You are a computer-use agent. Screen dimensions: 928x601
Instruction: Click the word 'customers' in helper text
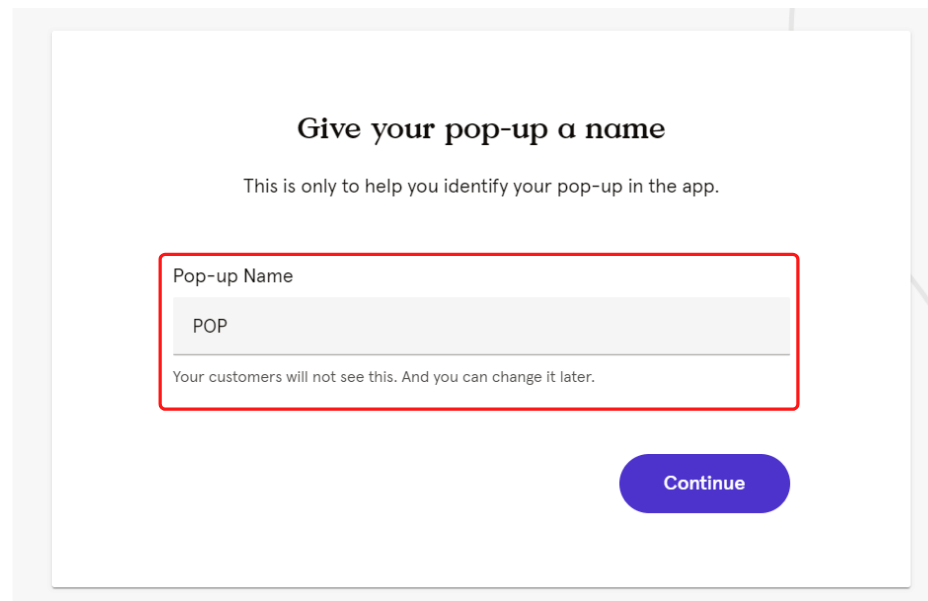[x=246, y=377]
